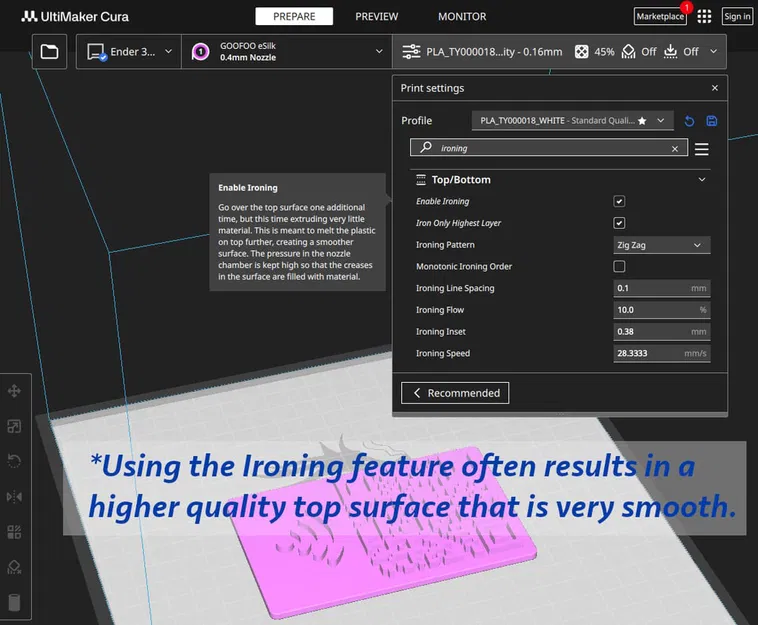This screenshot has height=625, width=758.
Task: Click the infill density icon
Action: pos(582,52)
